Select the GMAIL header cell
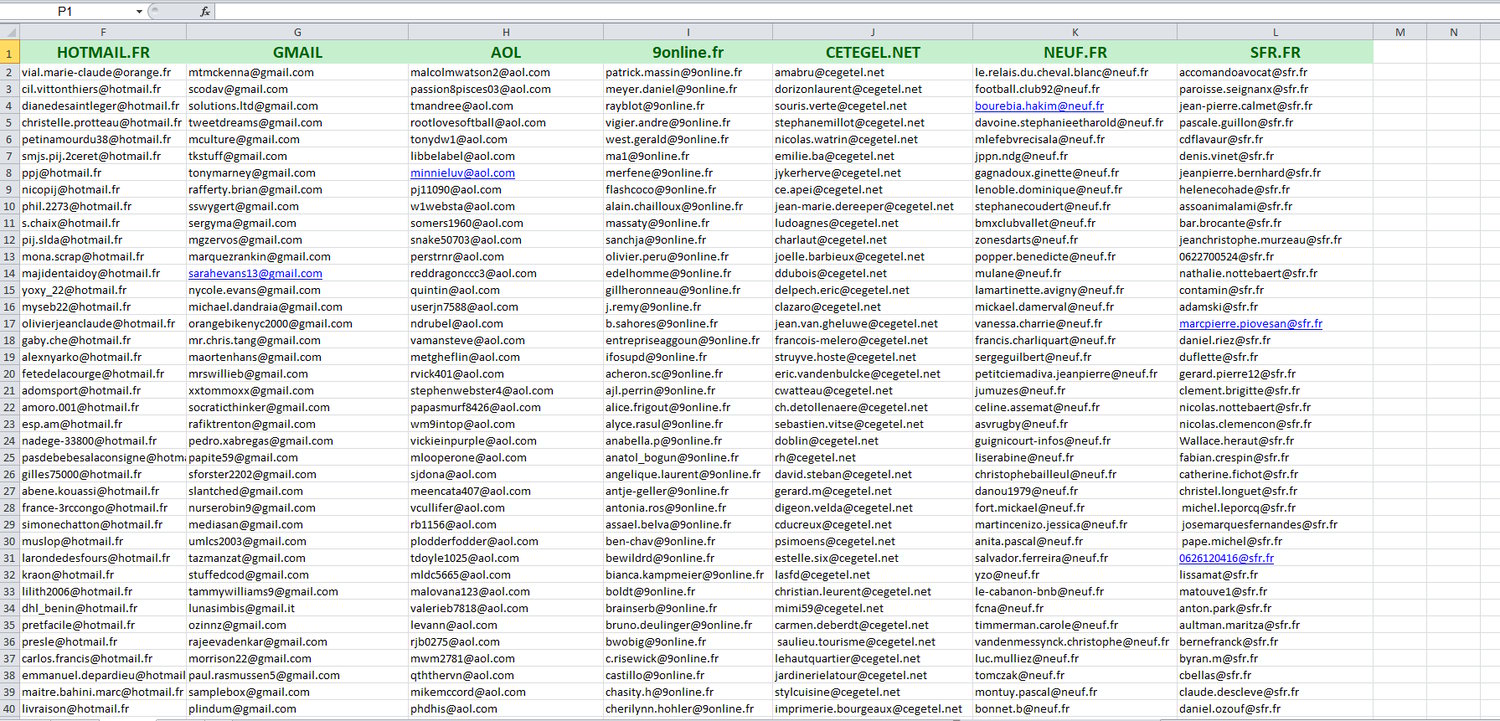This screenshot has width=1500, height=721. pyautogui.click(x=297, y=52)
